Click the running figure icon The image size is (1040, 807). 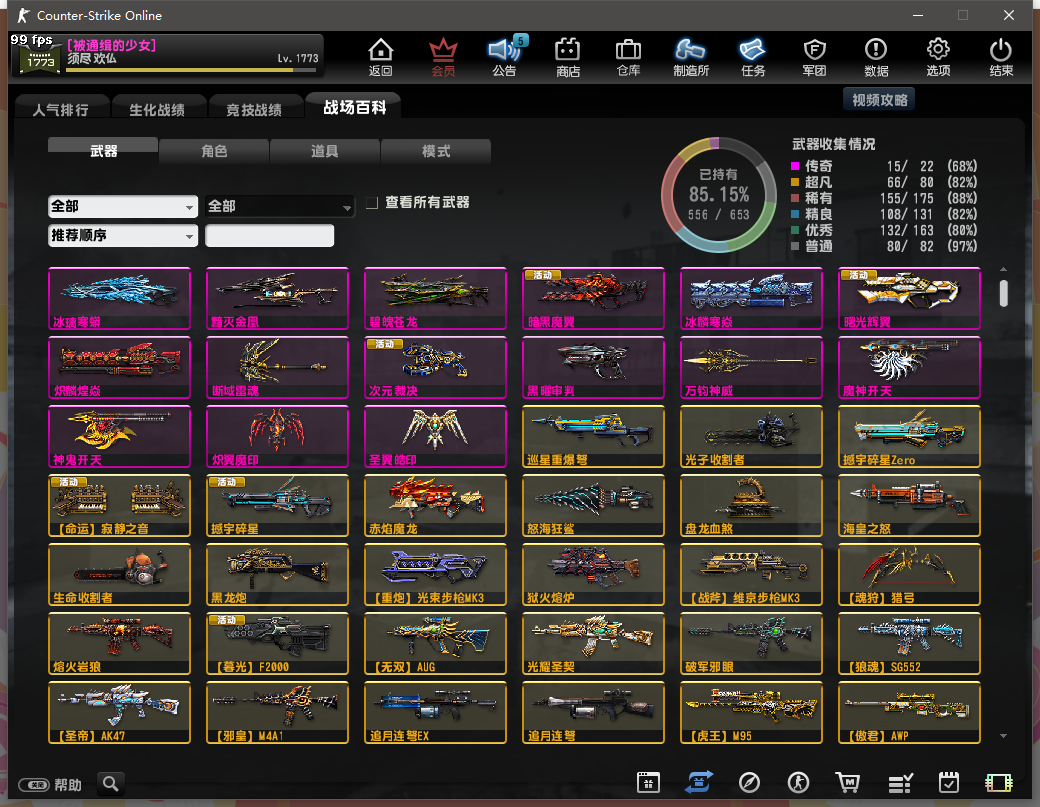[799, 783]
